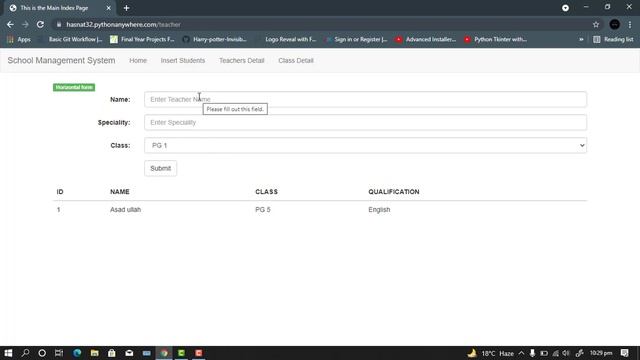Screen dimensions: 640x360
Task: Open the Advanced Installer bookmark
Action: click(426, 40)
